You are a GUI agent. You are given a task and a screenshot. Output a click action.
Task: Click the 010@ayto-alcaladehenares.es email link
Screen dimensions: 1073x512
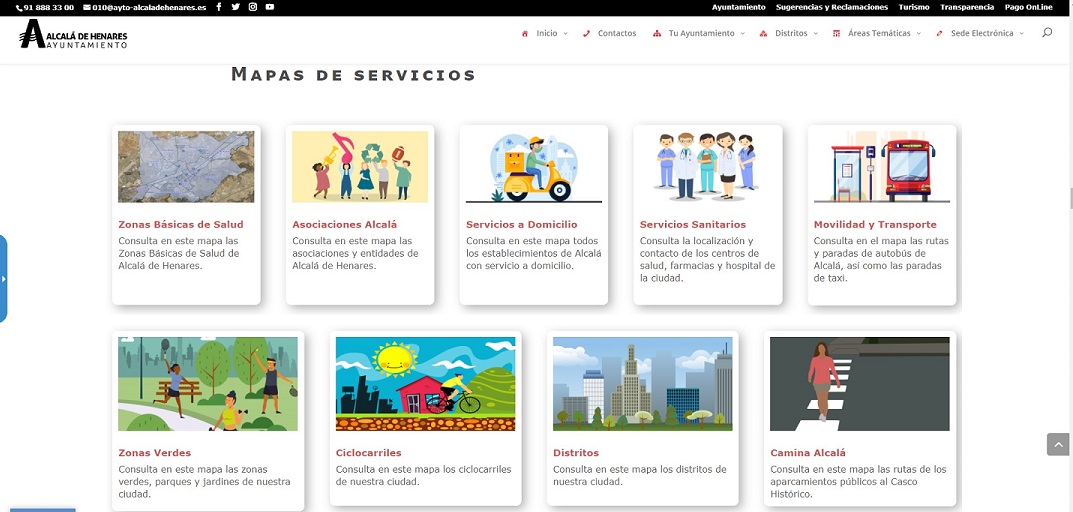pos(149,8)
